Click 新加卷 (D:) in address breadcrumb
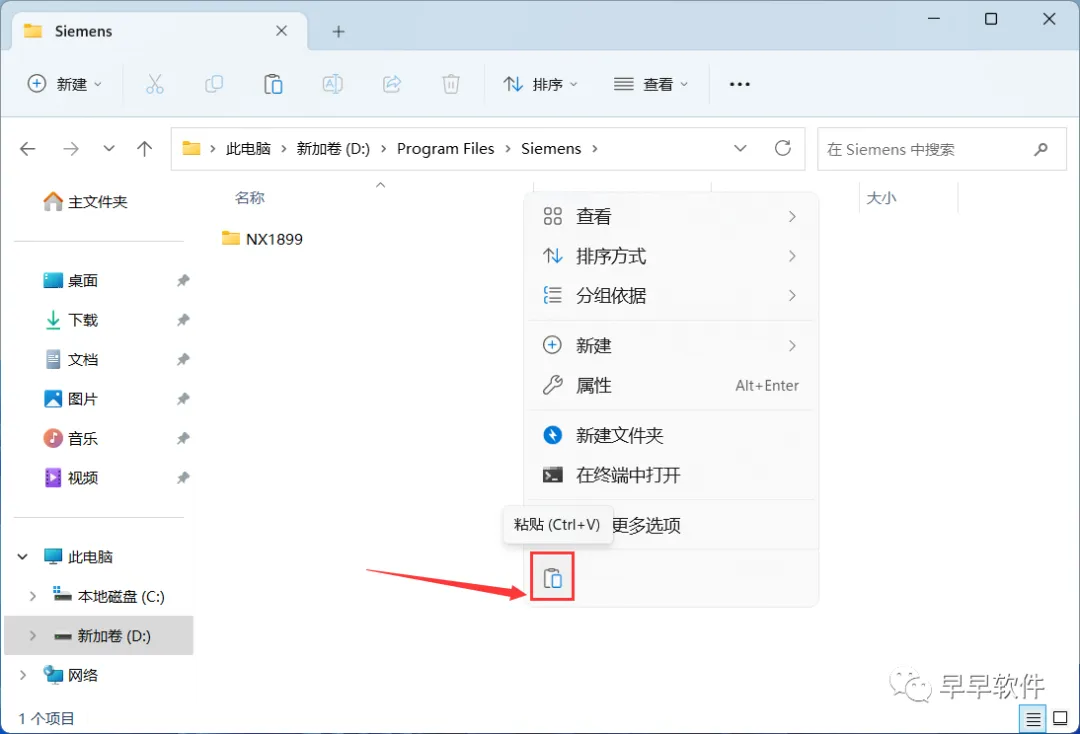 333,149
